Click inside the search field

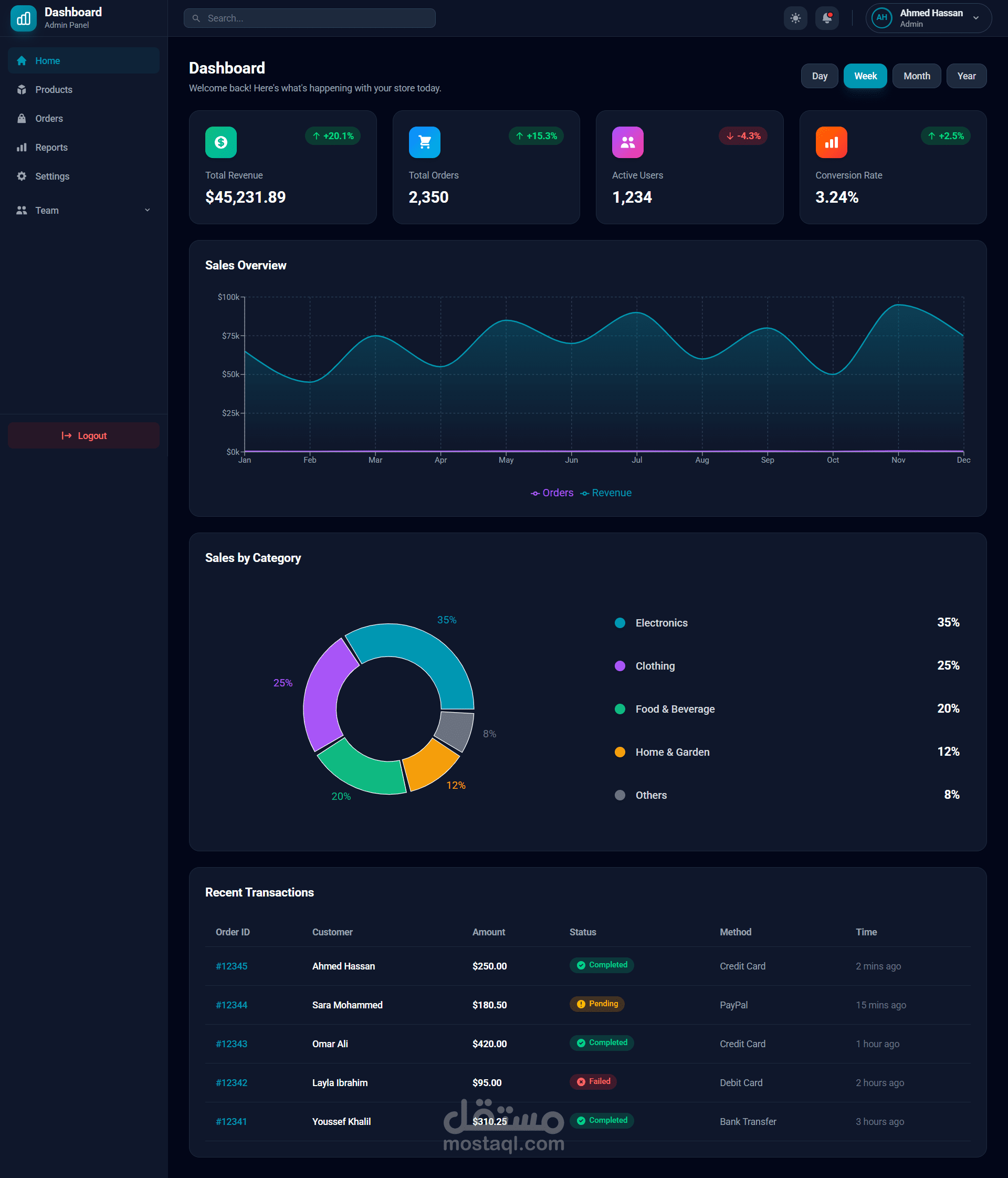[x=310, y=18]
